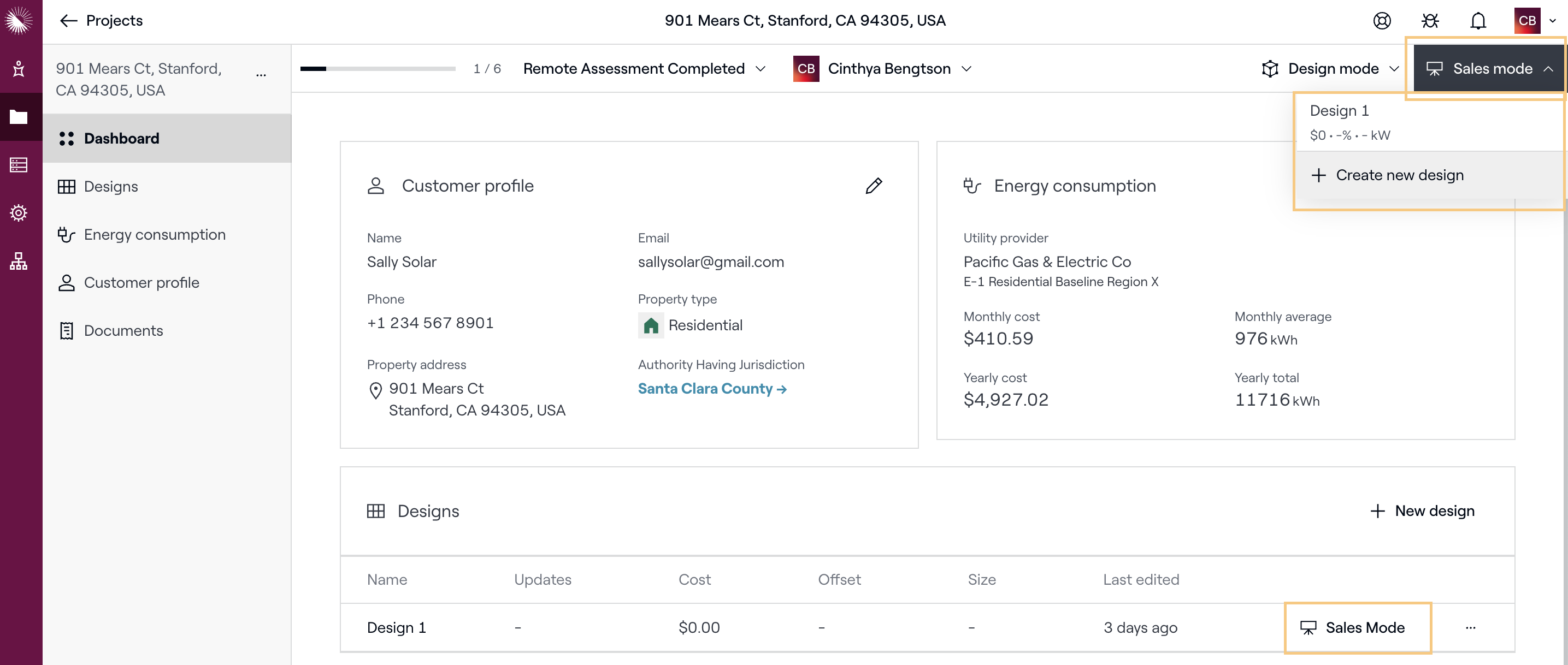
Task: Click the project stage progress bar
Action: [378, 69]
